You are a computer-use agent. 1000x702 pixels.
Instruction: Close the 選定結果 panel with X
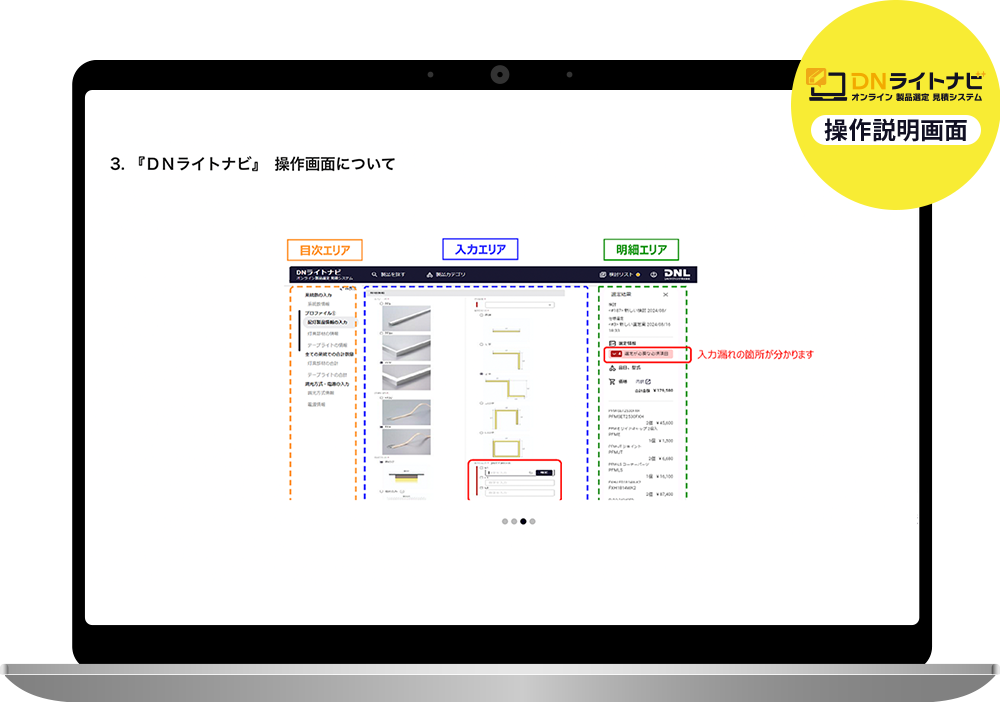point(666,295)
